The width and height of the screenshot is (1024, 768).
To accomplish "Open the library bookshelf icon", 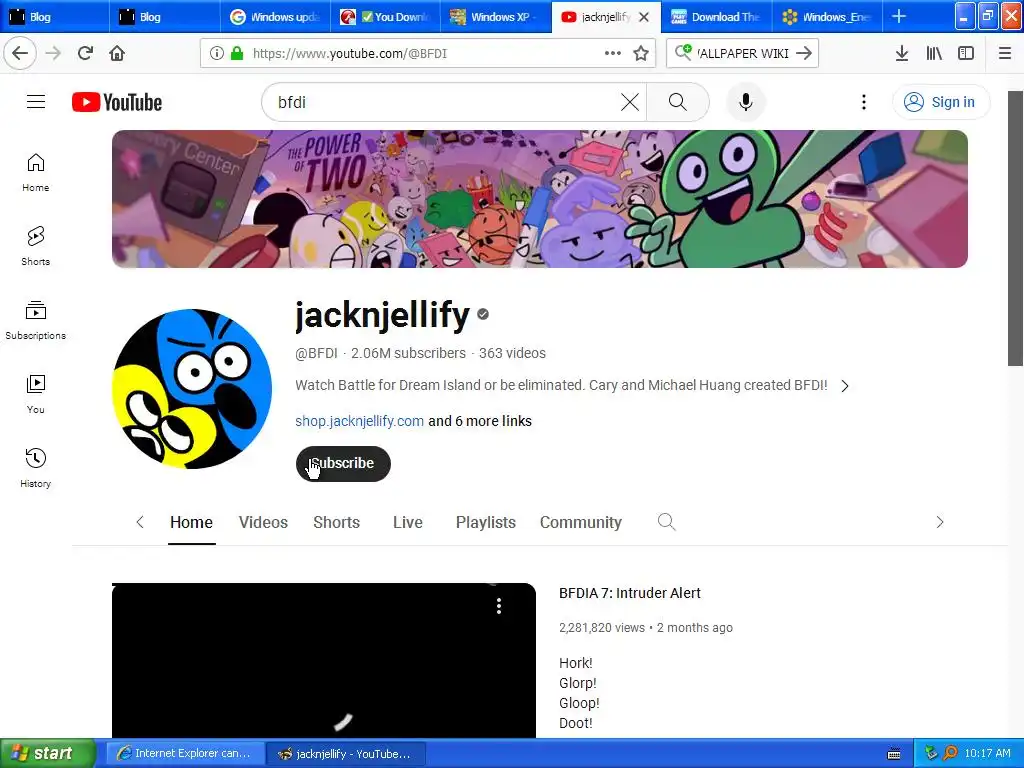I will coord(934,53).
